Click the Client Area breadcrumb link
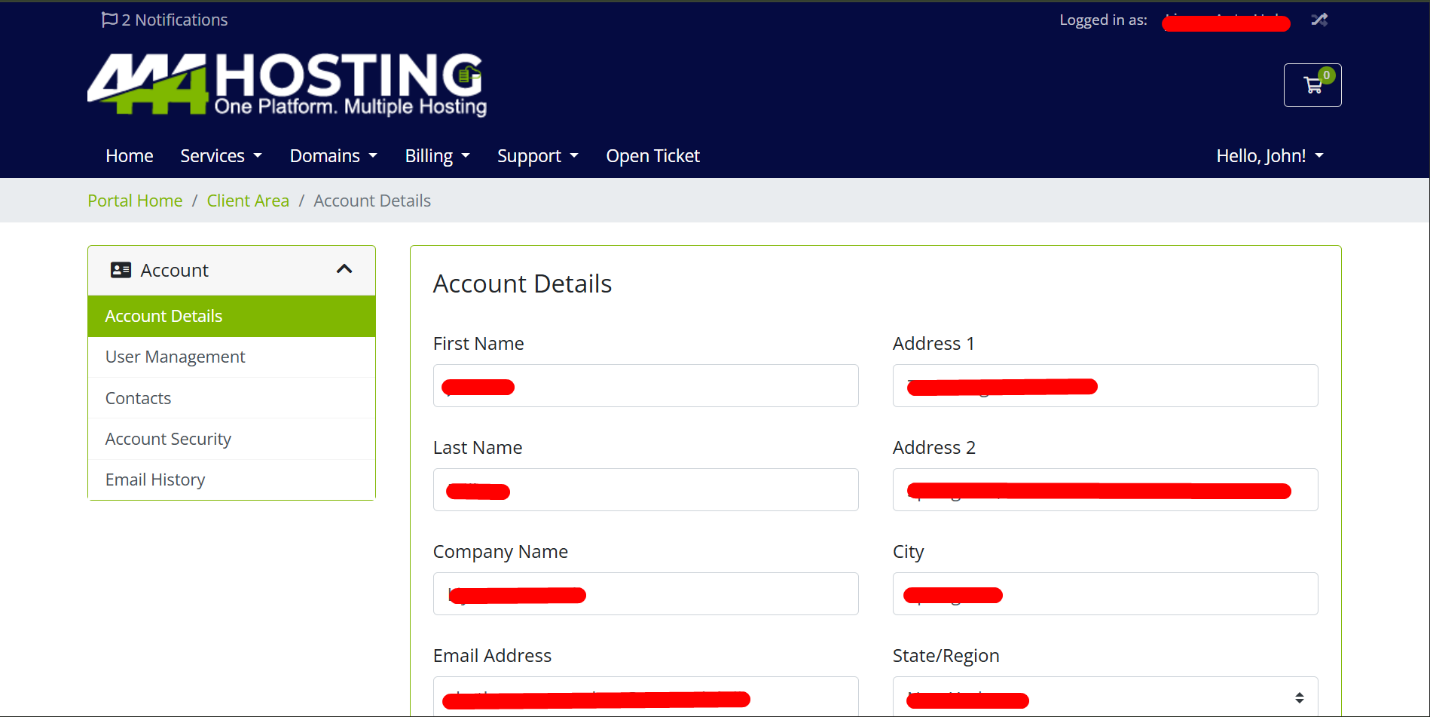The image size is (1430, 717). coord(248,201)
